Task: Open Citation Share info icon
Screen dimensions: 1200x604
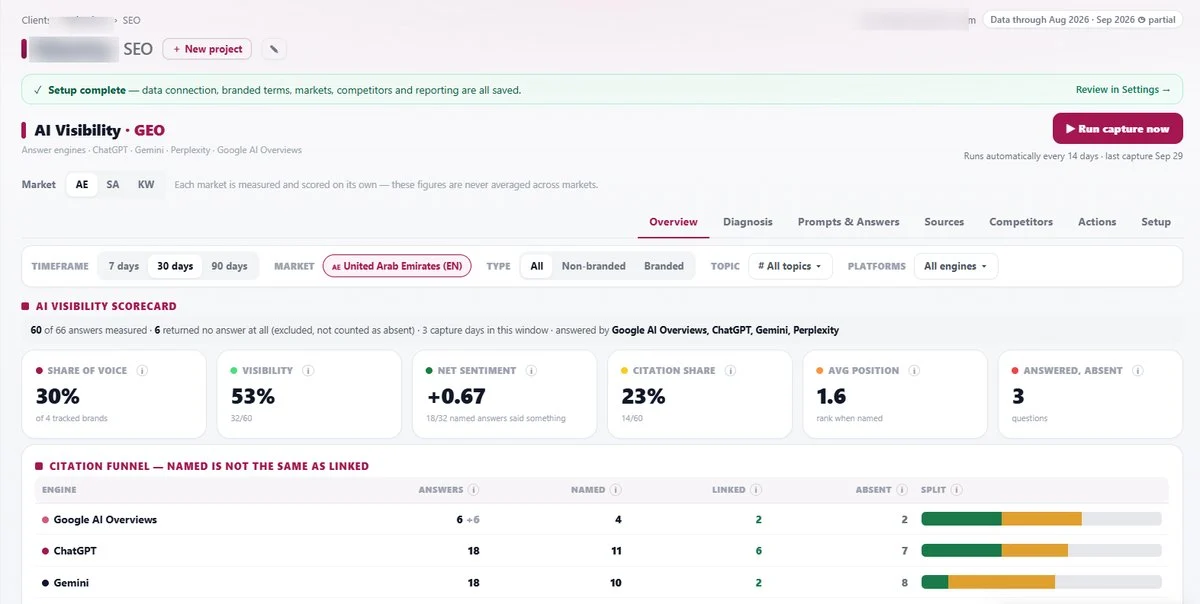Action: [x=730, y=370]
